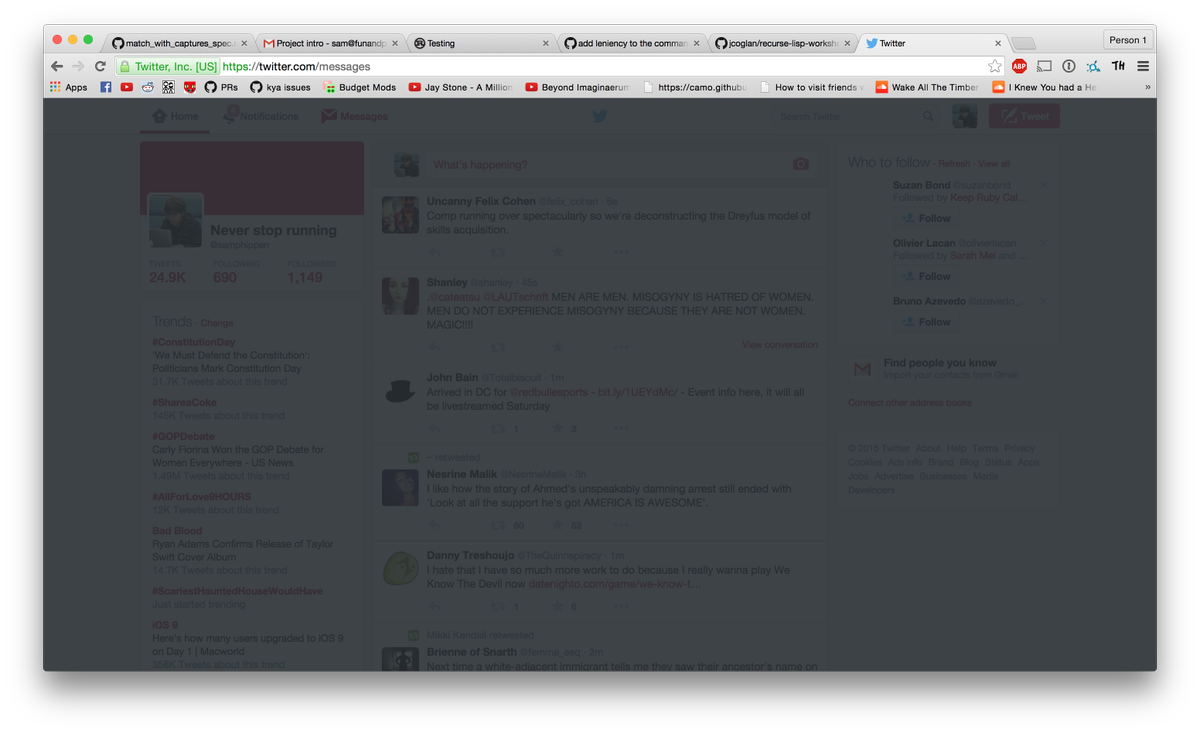
Task: Click the #GOPDebate trend
Action: [183, 436]
